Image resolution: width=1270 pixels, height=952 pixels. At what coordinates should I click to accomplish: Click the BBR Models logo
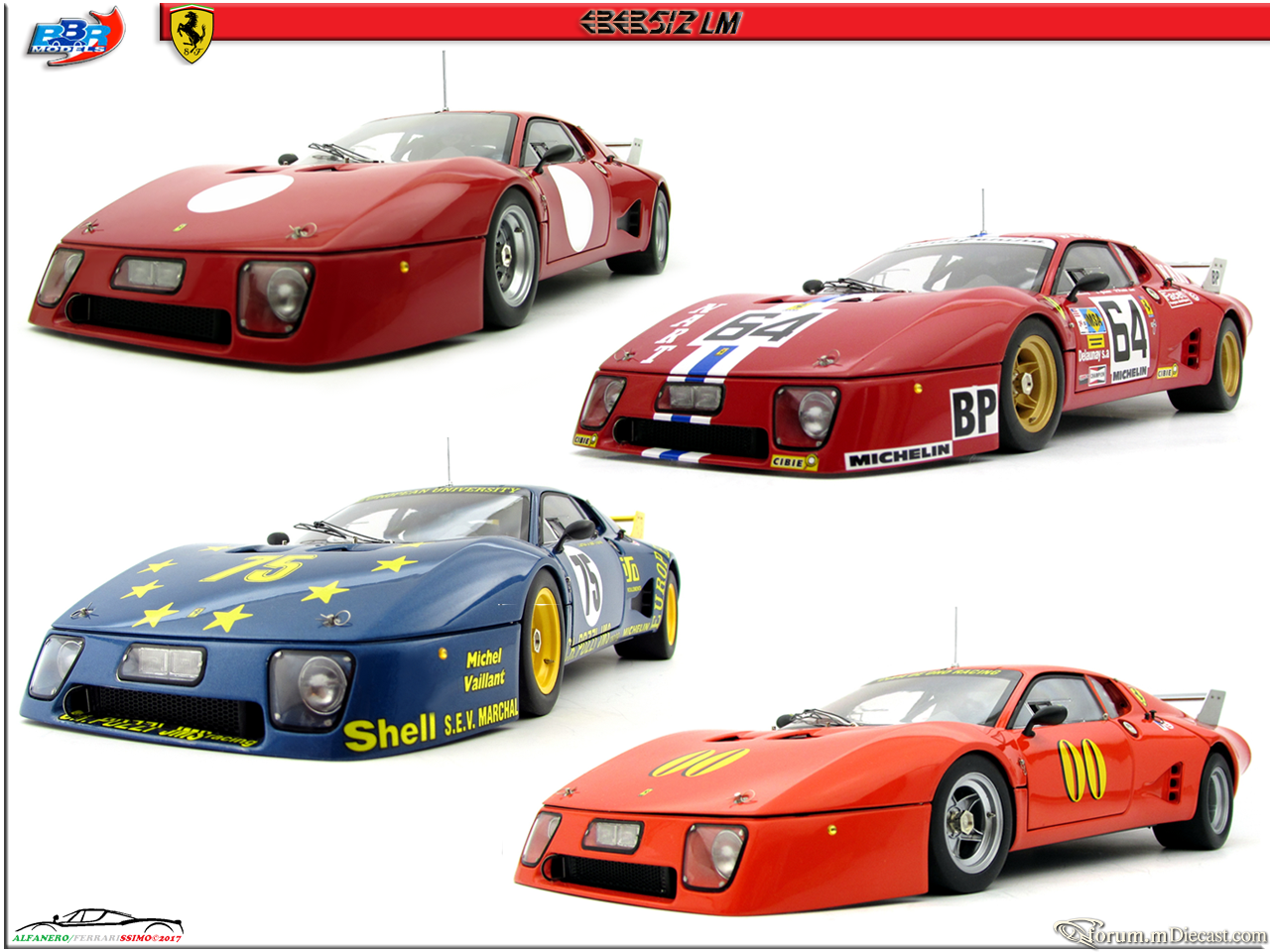[75, 37]
